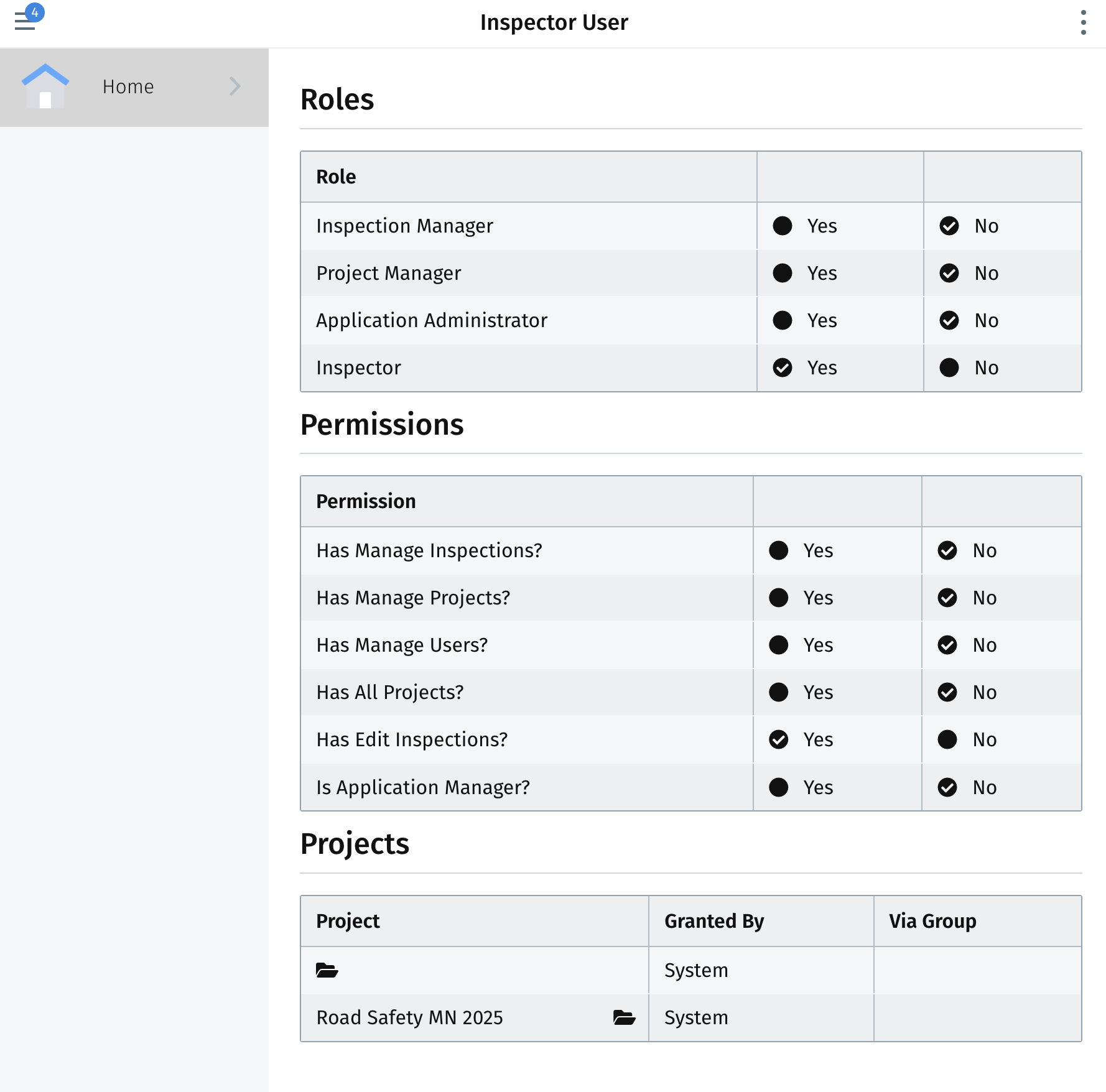Select Yes for Inspection Manager role
The height and width of the screenshot is (1092, 1106).
tap(782, 226)
